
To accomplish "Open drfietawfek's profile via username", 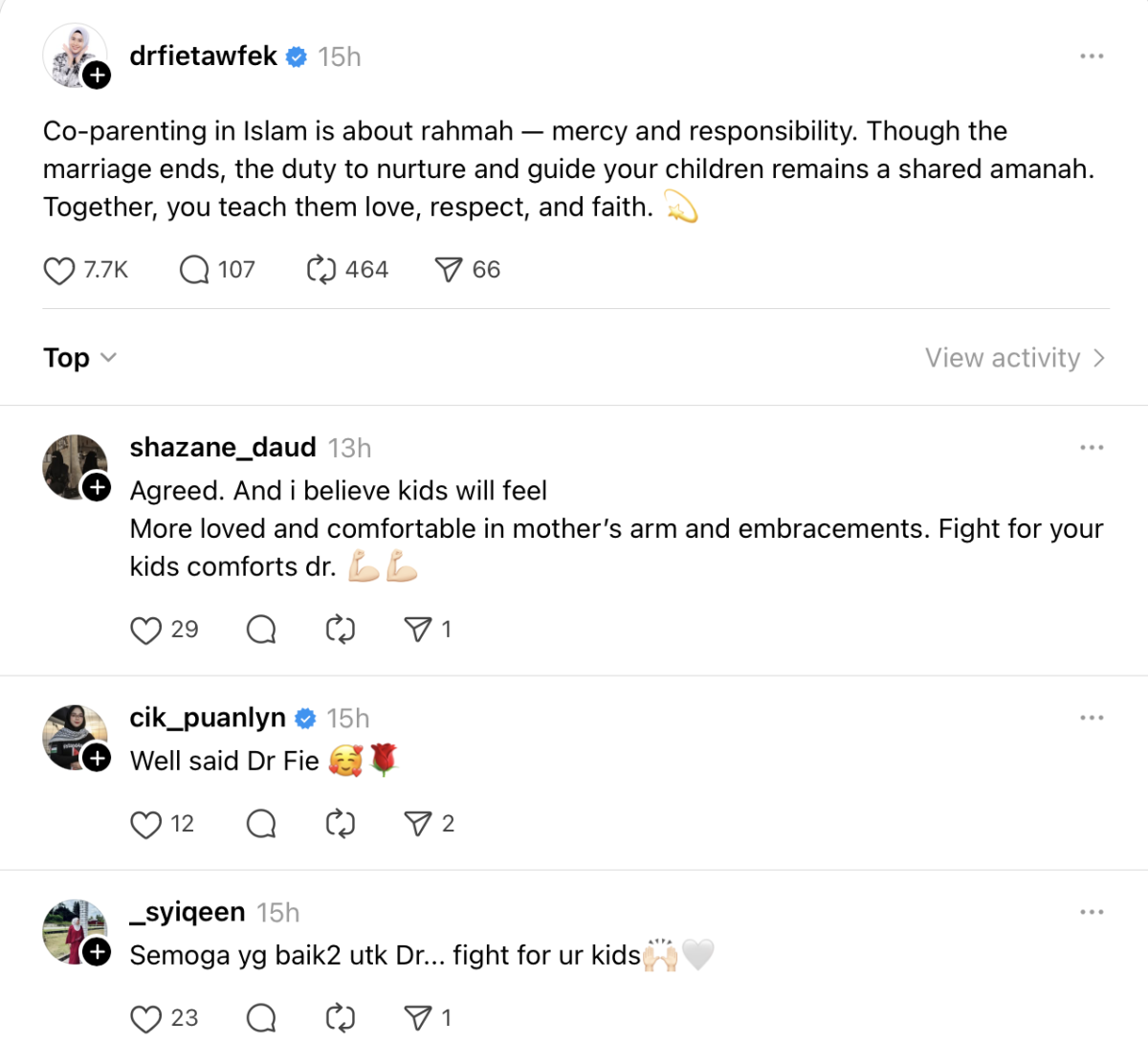I will click(x=204, y=56).
